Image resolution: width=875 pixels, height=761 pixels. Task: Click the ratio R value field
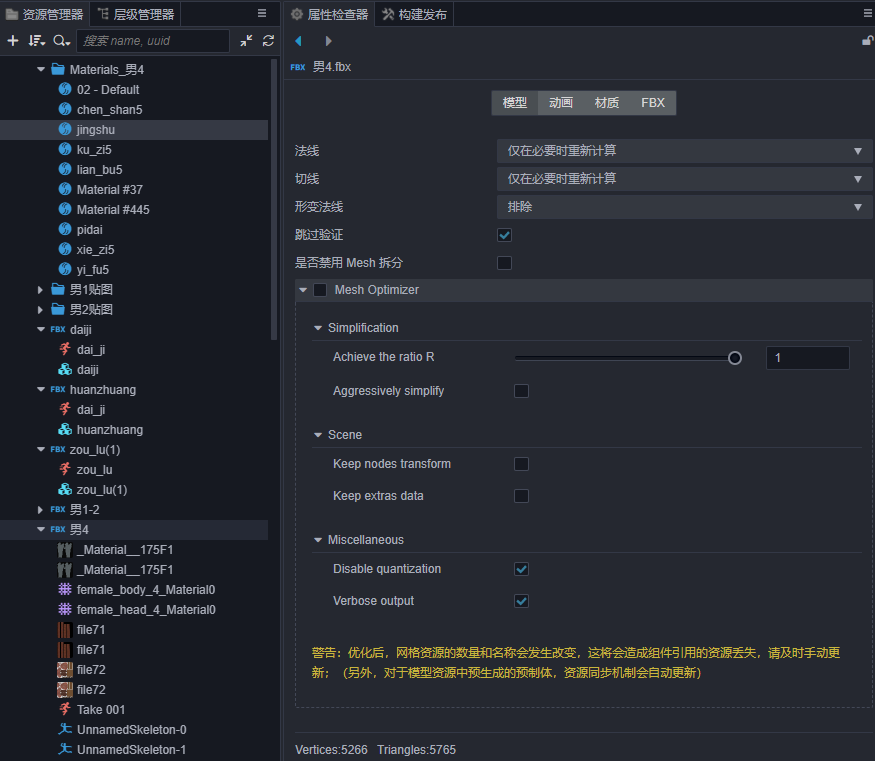coord(807,358)
